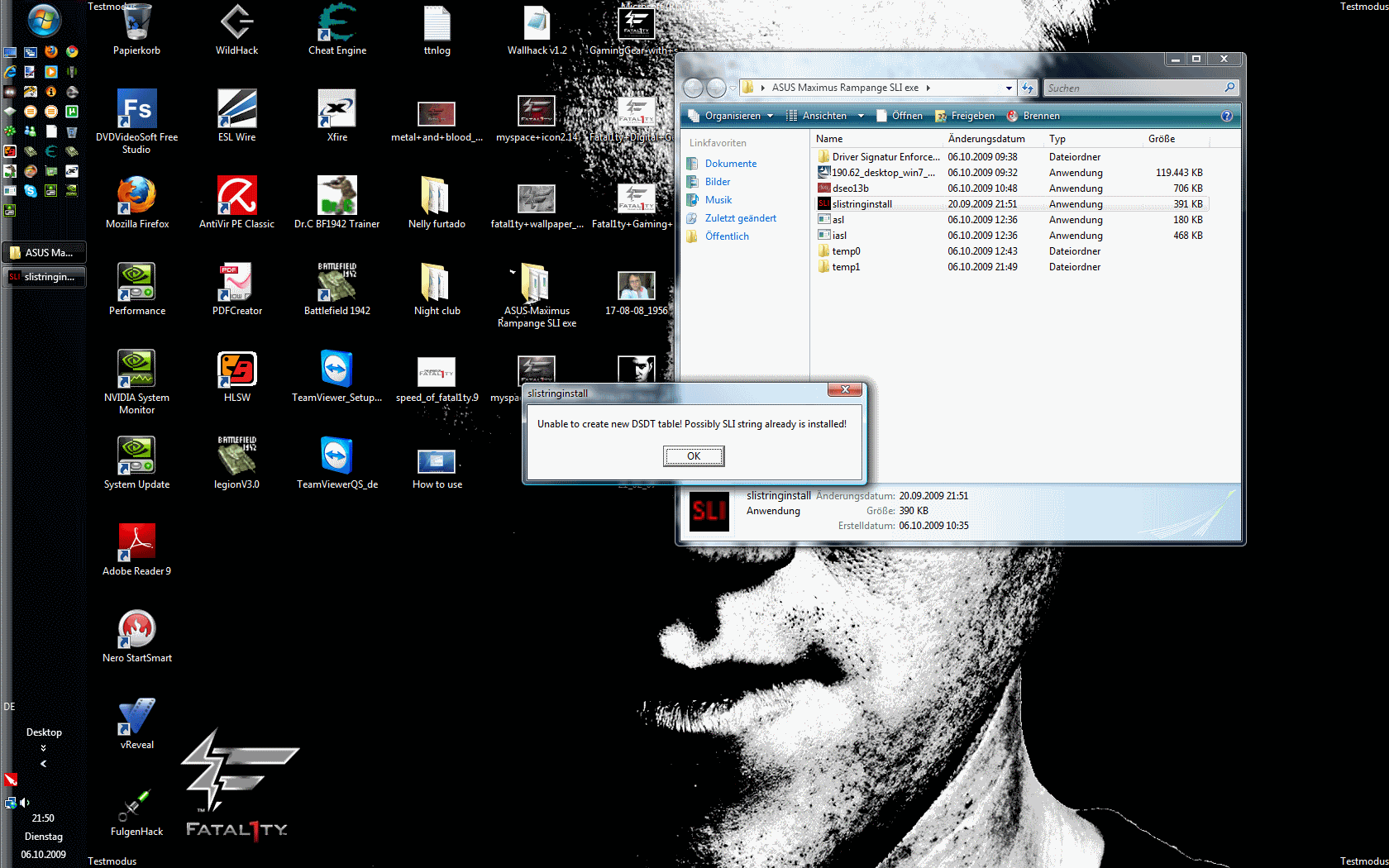Select WildHack desktop icon
Image resolution: width=1389 pixels, height=868 pixels.
click(x=237, y=30)
